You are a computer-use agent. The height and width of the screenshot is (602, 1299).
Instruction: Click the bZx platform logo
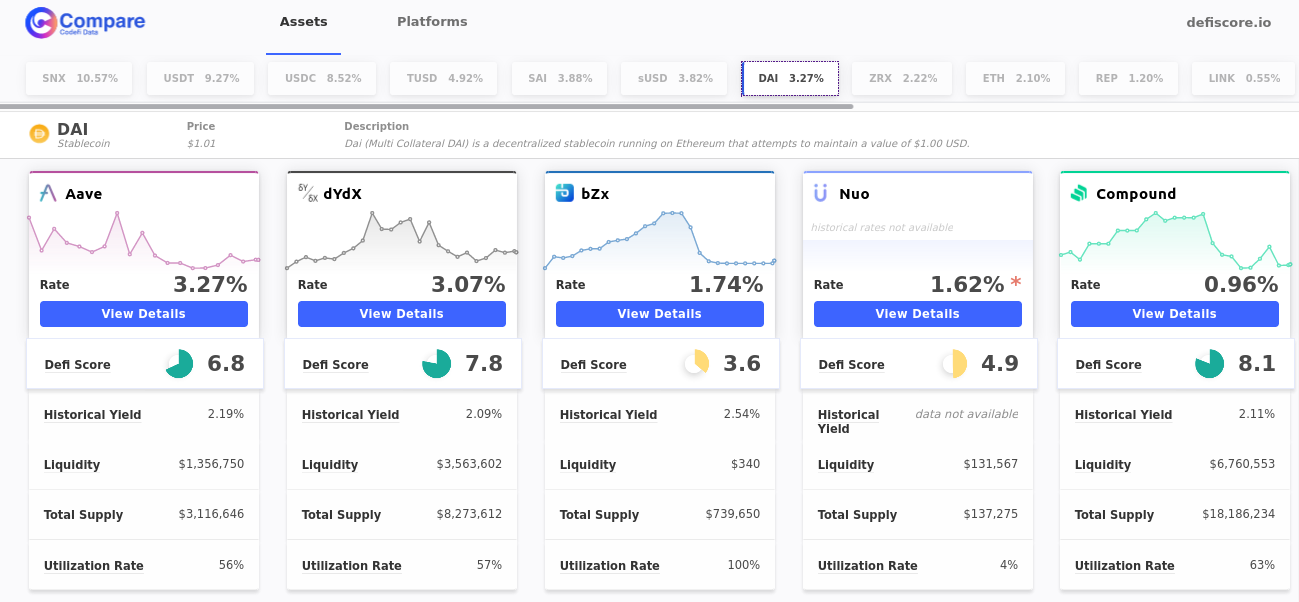[x=562, y=193]
